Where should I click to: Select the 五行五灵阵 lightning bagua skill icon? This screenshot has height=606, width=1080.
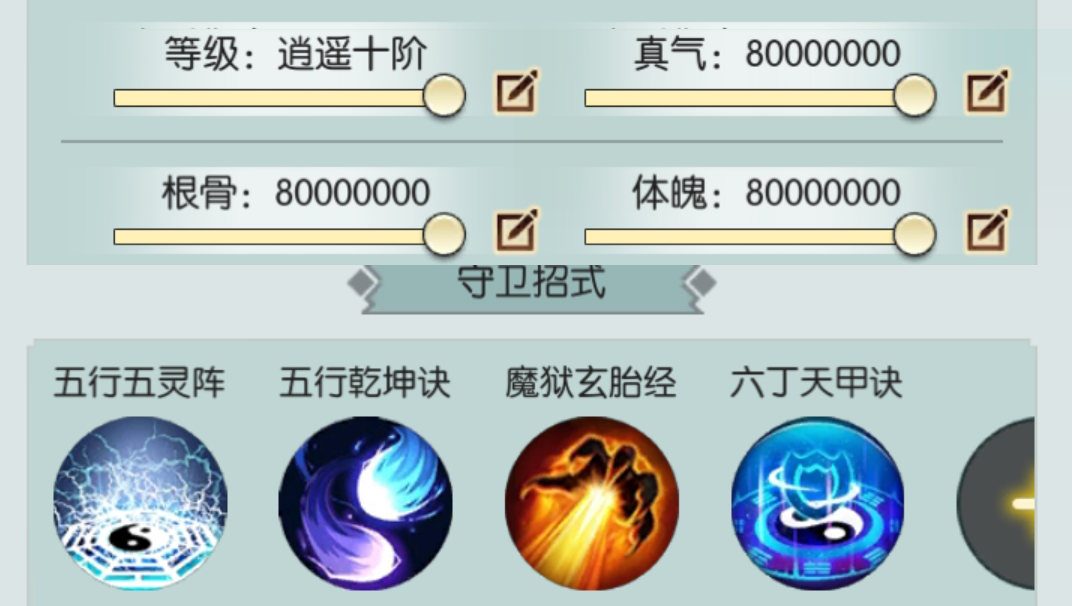[x=141, y=503]
